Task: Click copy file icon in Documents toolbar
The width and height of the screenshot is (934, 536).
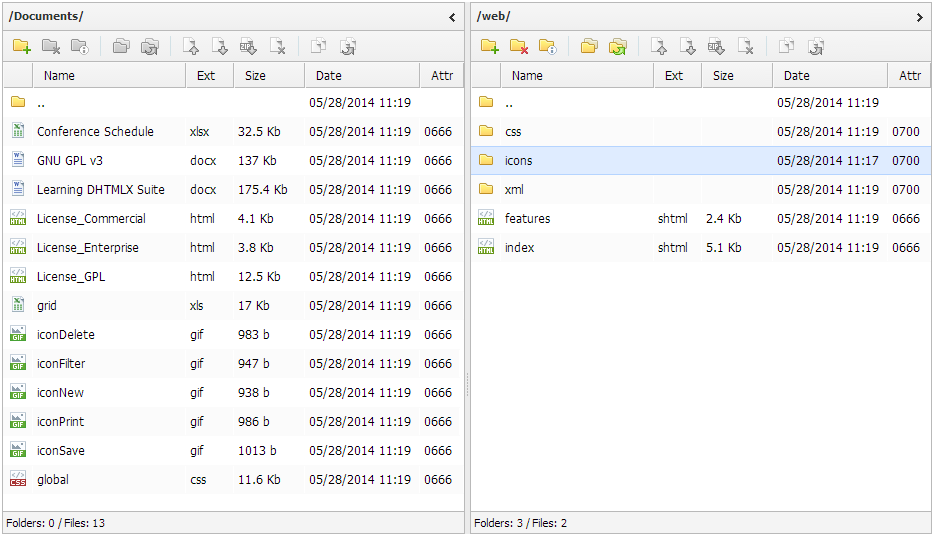Action: click(x=319, y=46)
